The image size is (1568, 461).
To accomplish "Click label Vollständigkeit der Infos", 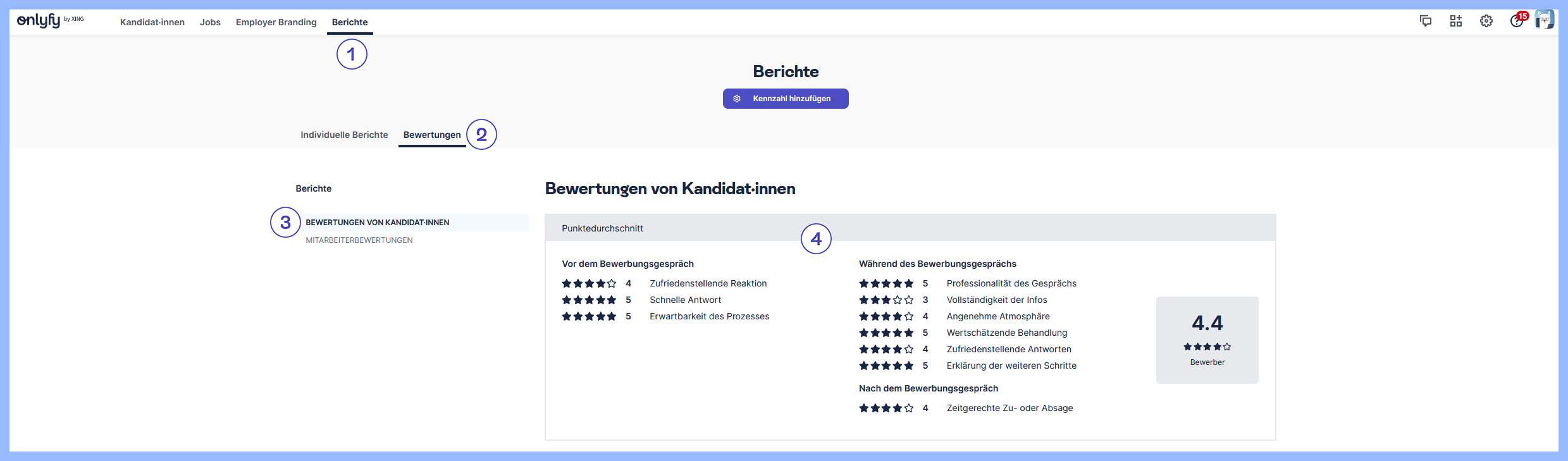I will click(x=997, y=300).
